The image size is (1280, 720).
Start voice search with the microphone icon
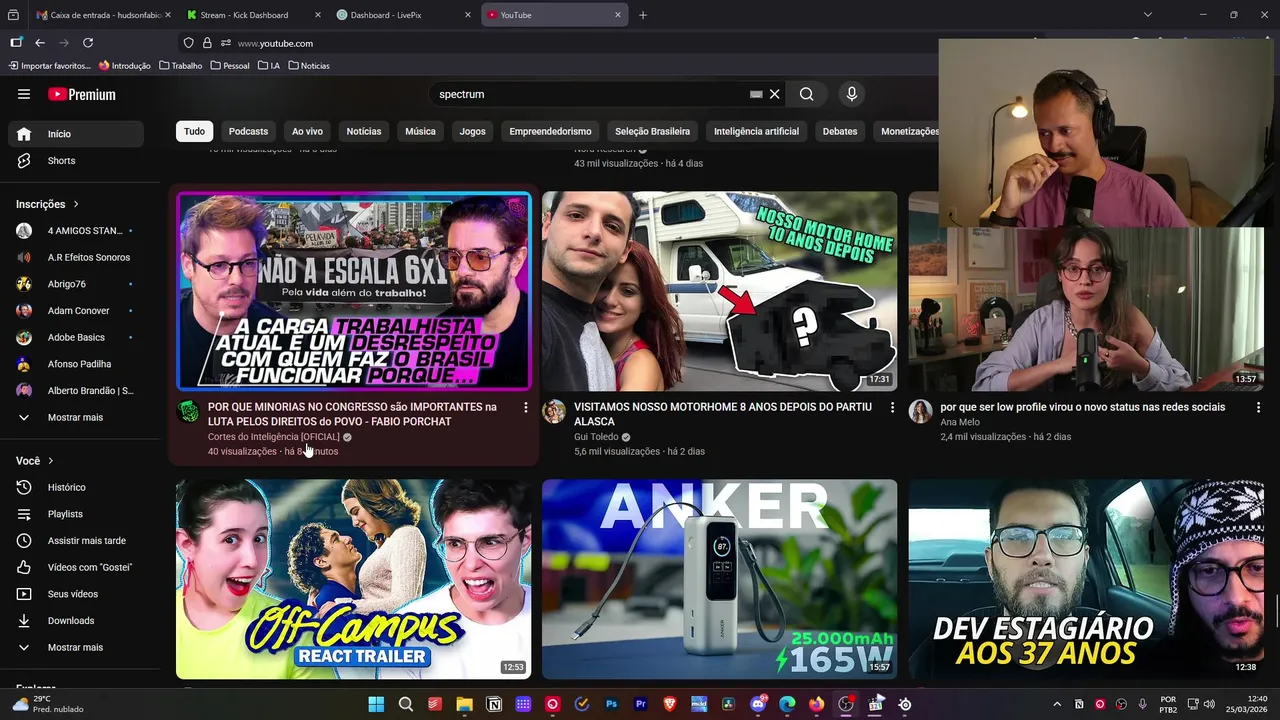pyautogui.click(x=852, y=94)
